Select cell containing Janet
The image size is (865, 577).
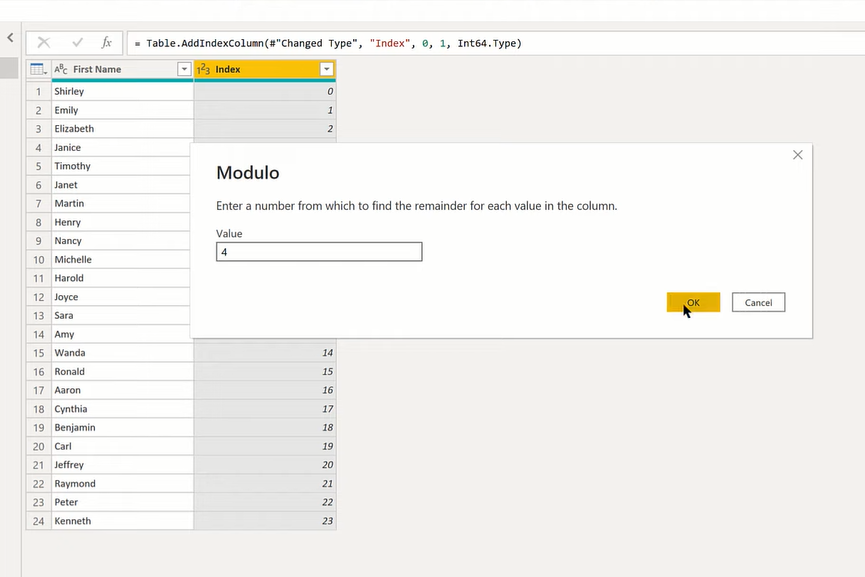tap(121, 185)
